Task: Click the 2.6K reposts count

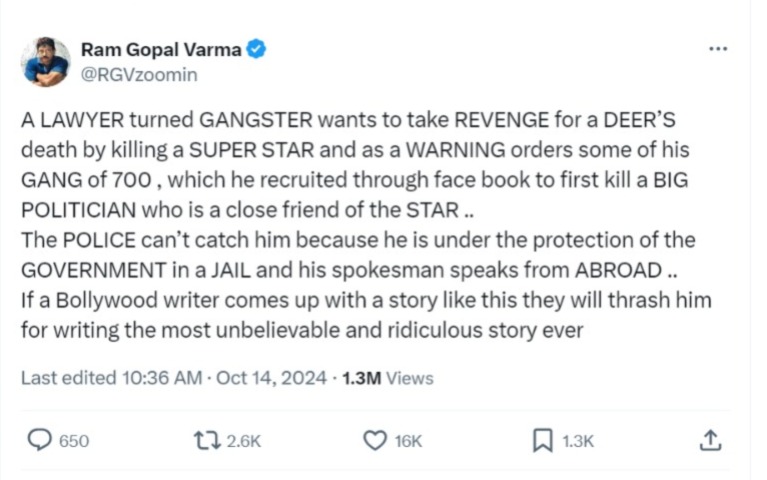Action: [244, 441]
